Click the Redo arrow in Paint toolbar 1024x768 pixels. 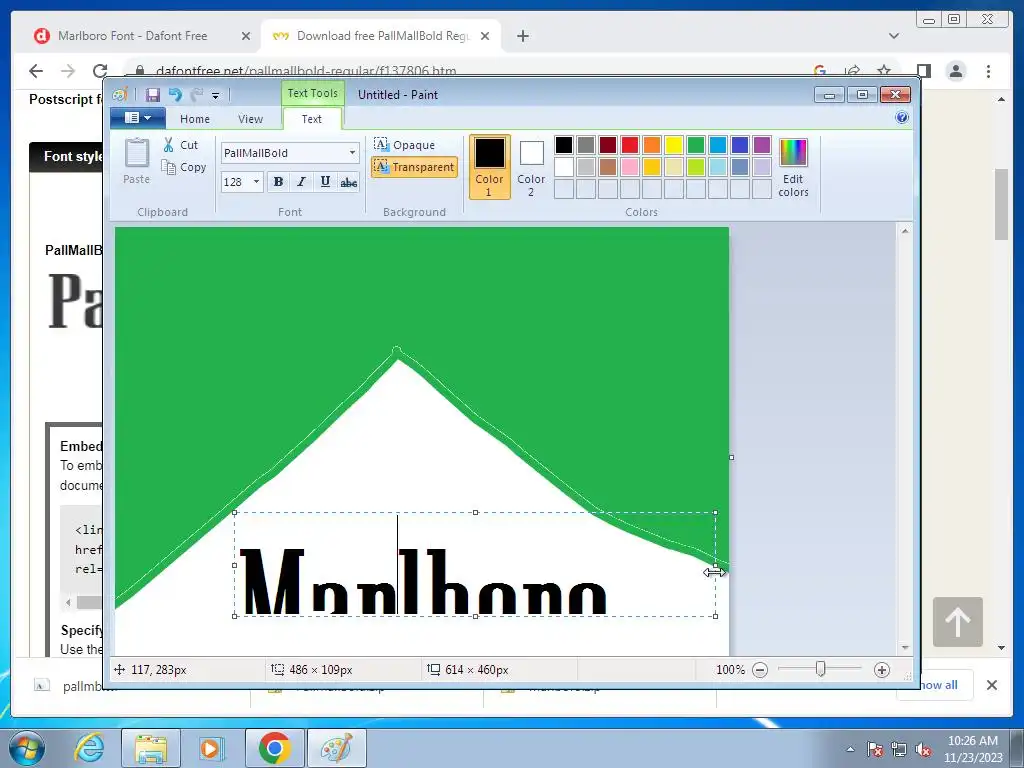[197, 95]
